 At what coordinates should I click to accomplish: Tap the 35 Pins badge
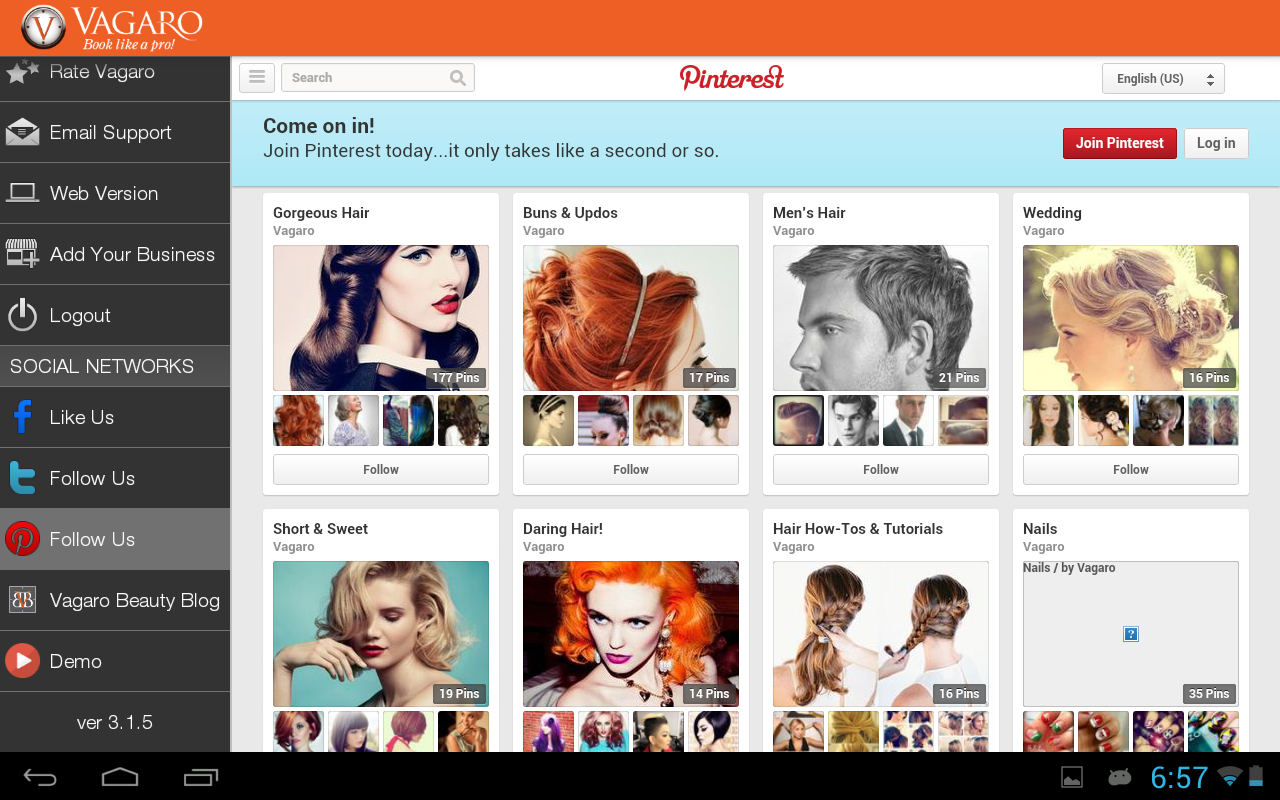coord(1209,694)
